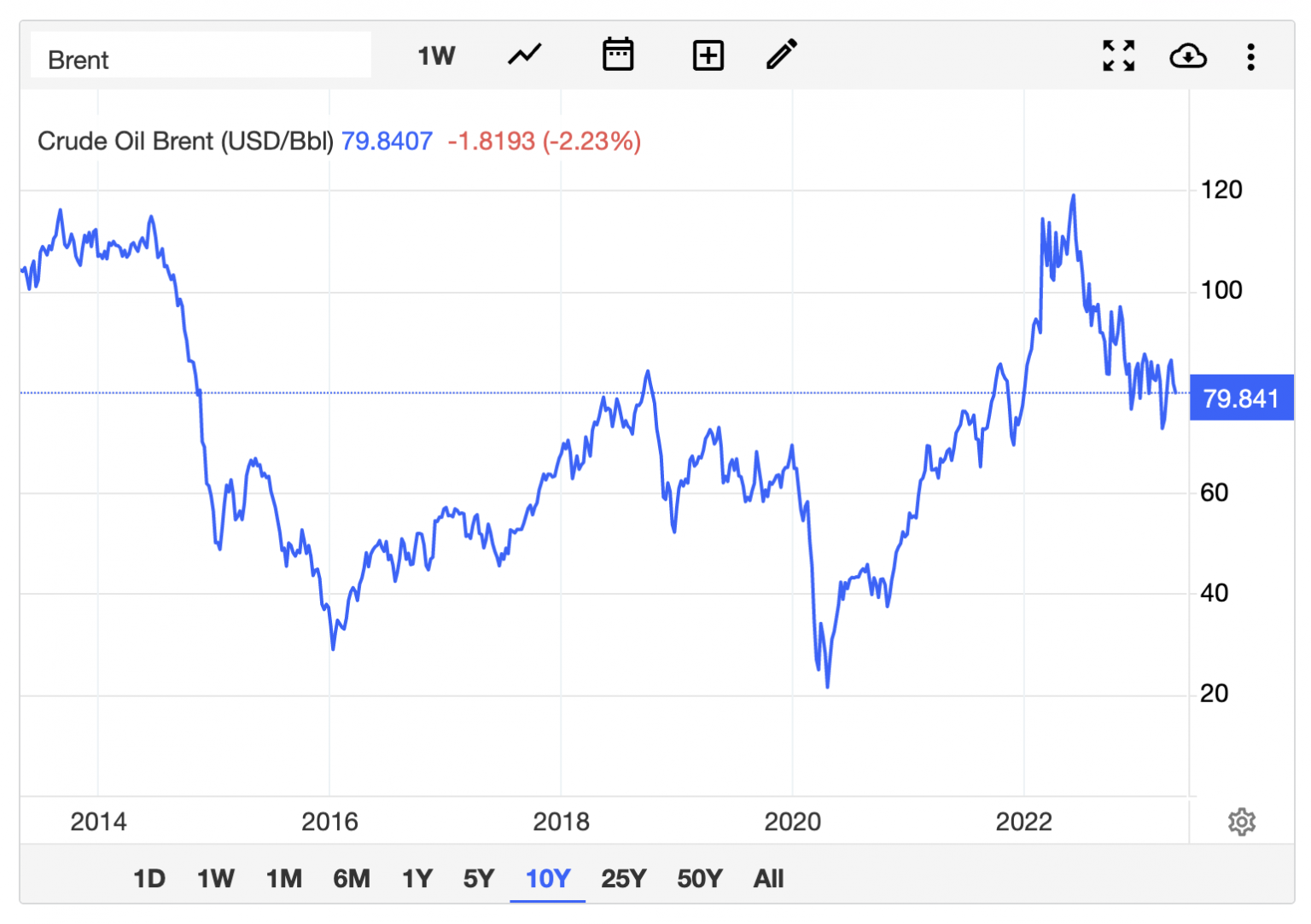Choose the 25Y range button
This screenshot has width=1311, height=924.
click(623, 878)
